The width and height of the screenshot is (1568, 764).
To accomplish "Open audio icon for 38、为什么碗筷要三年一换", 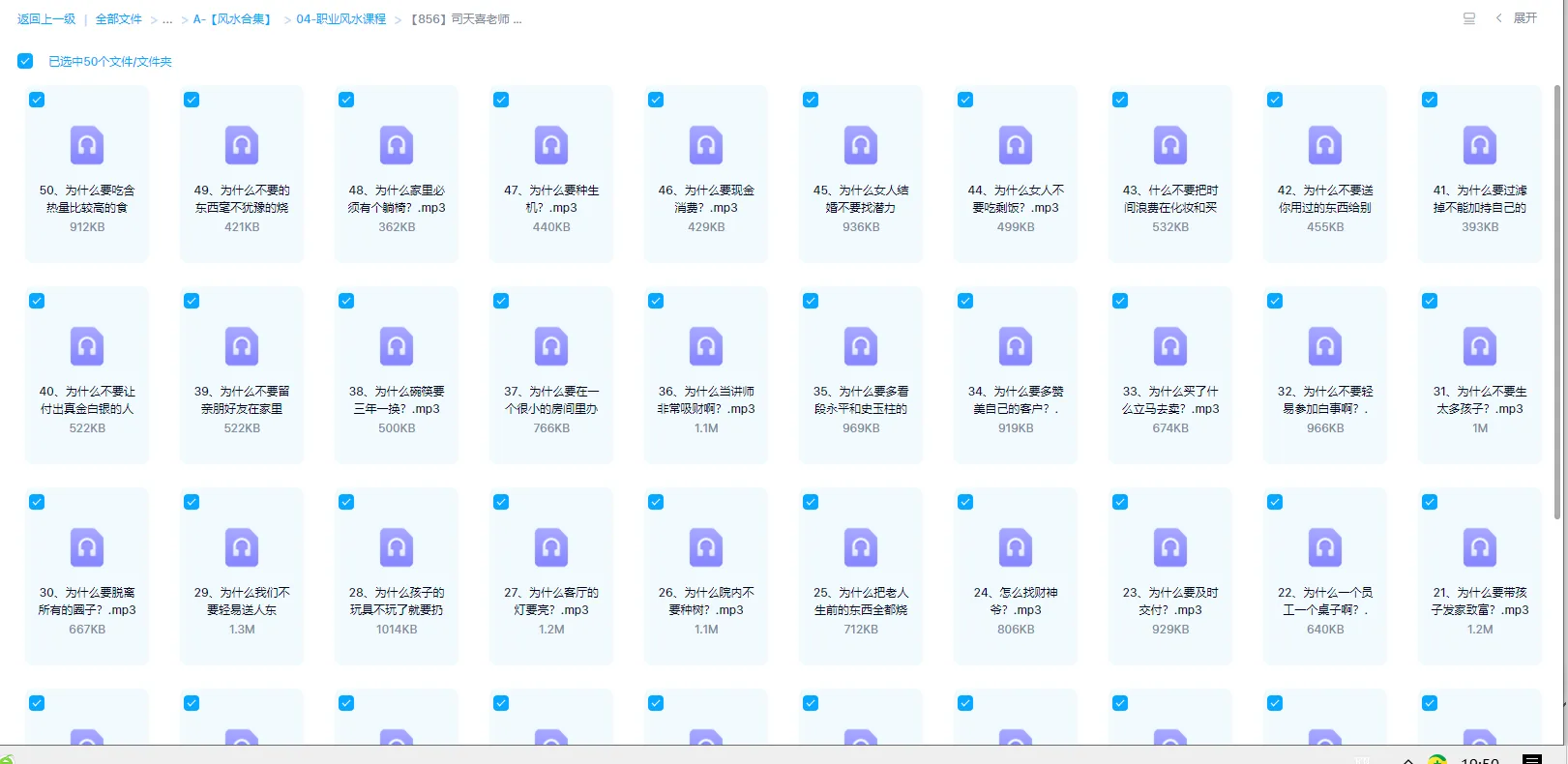I will coord(397,346).
